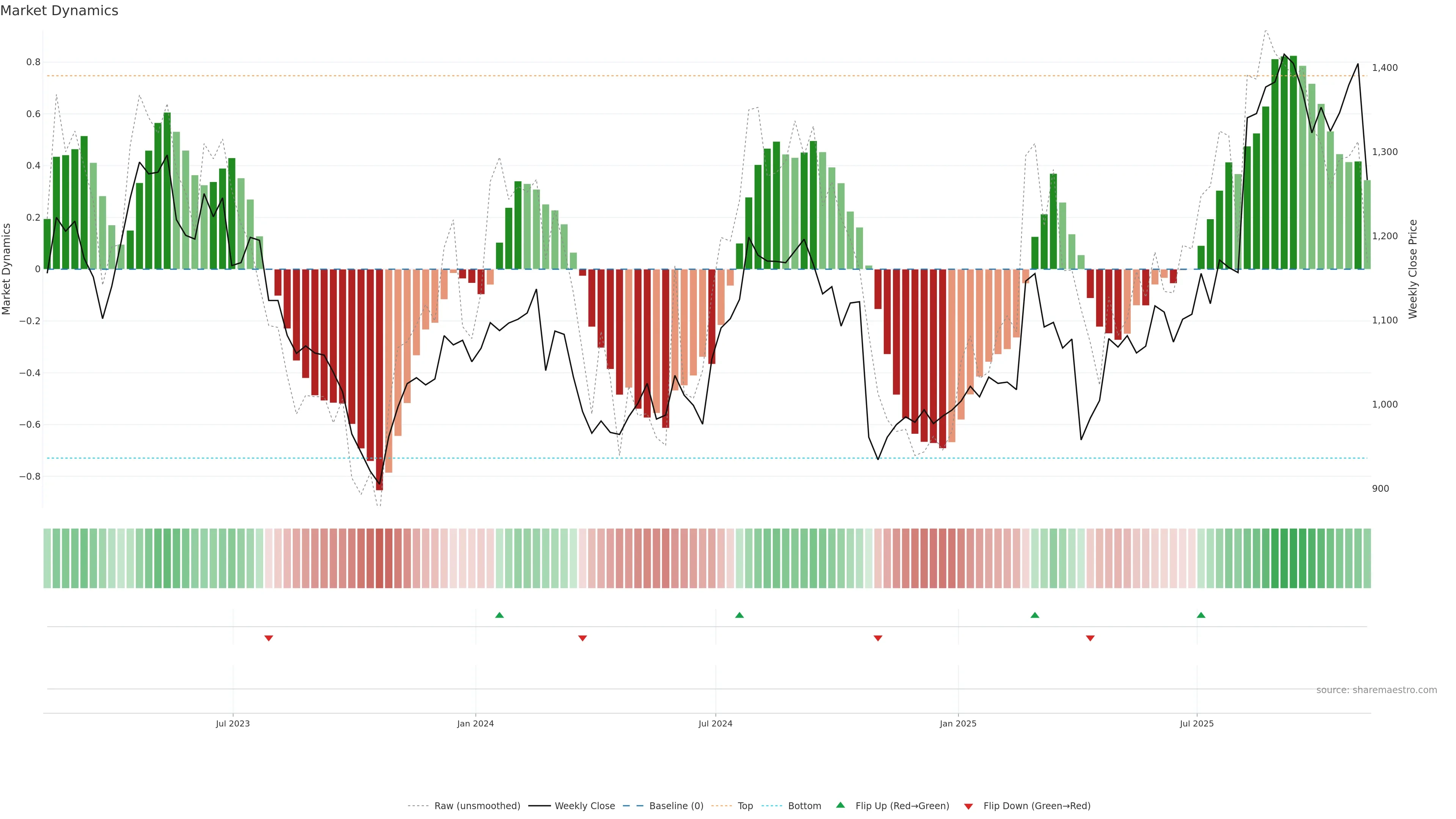The height and width of the screenshot is (819, 1456).
Task: Click the red flip-down triangle after Jul 2023
Action: (268, 638)
